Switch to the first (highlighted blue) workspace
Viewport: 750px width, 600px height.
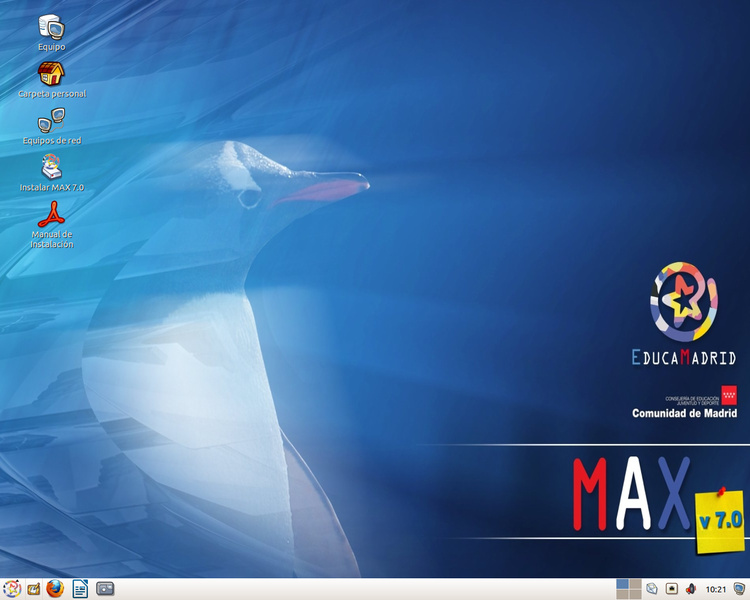point(622,584)
